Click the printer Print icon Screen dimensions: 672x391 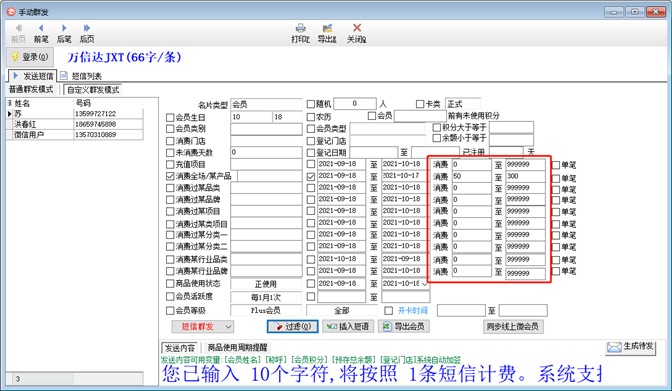point(300,28)
